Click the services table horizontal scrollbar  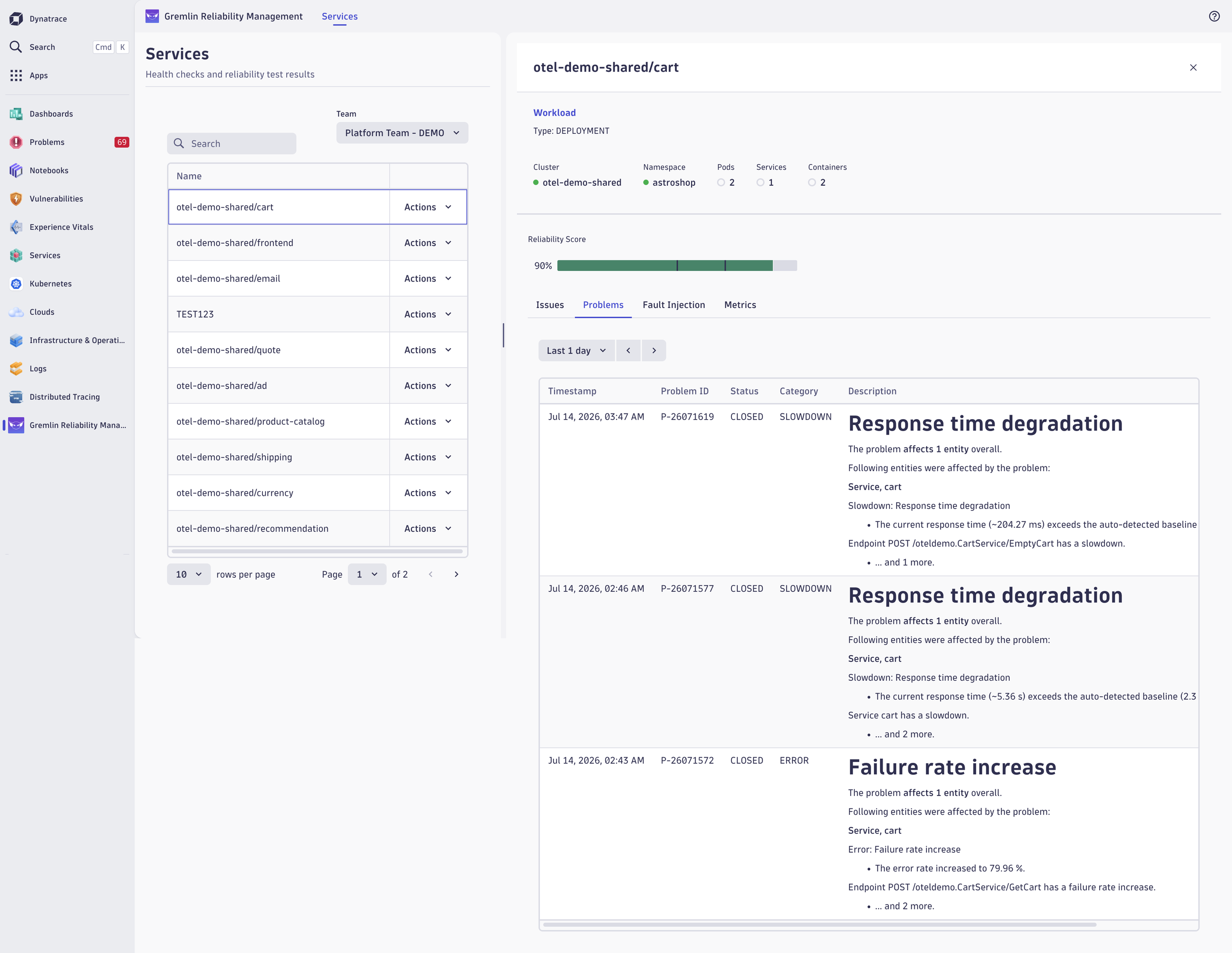(317, 551)
